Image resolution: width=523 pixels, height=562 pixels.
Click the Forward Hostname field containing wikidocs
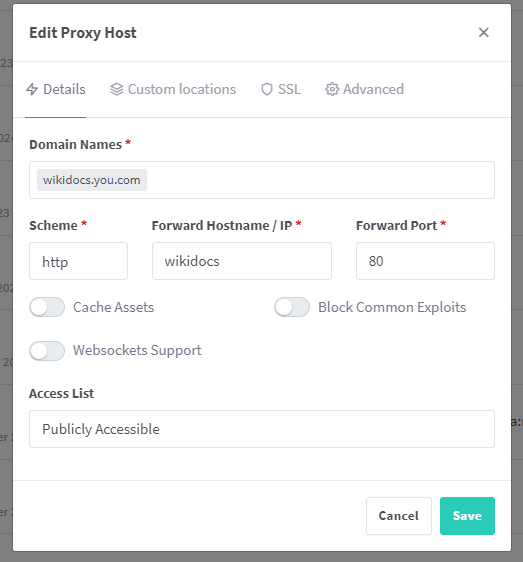242,261
